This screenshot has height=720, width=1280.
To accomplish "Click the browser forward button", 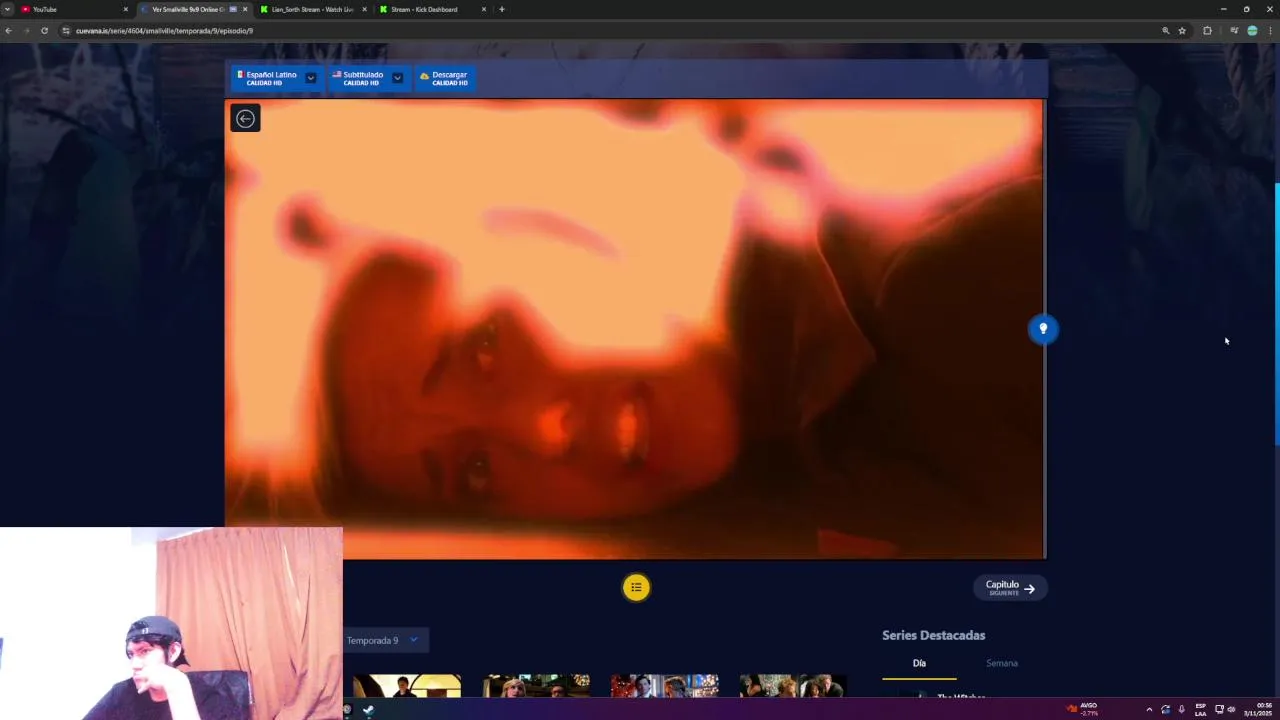I will point(26,31).
